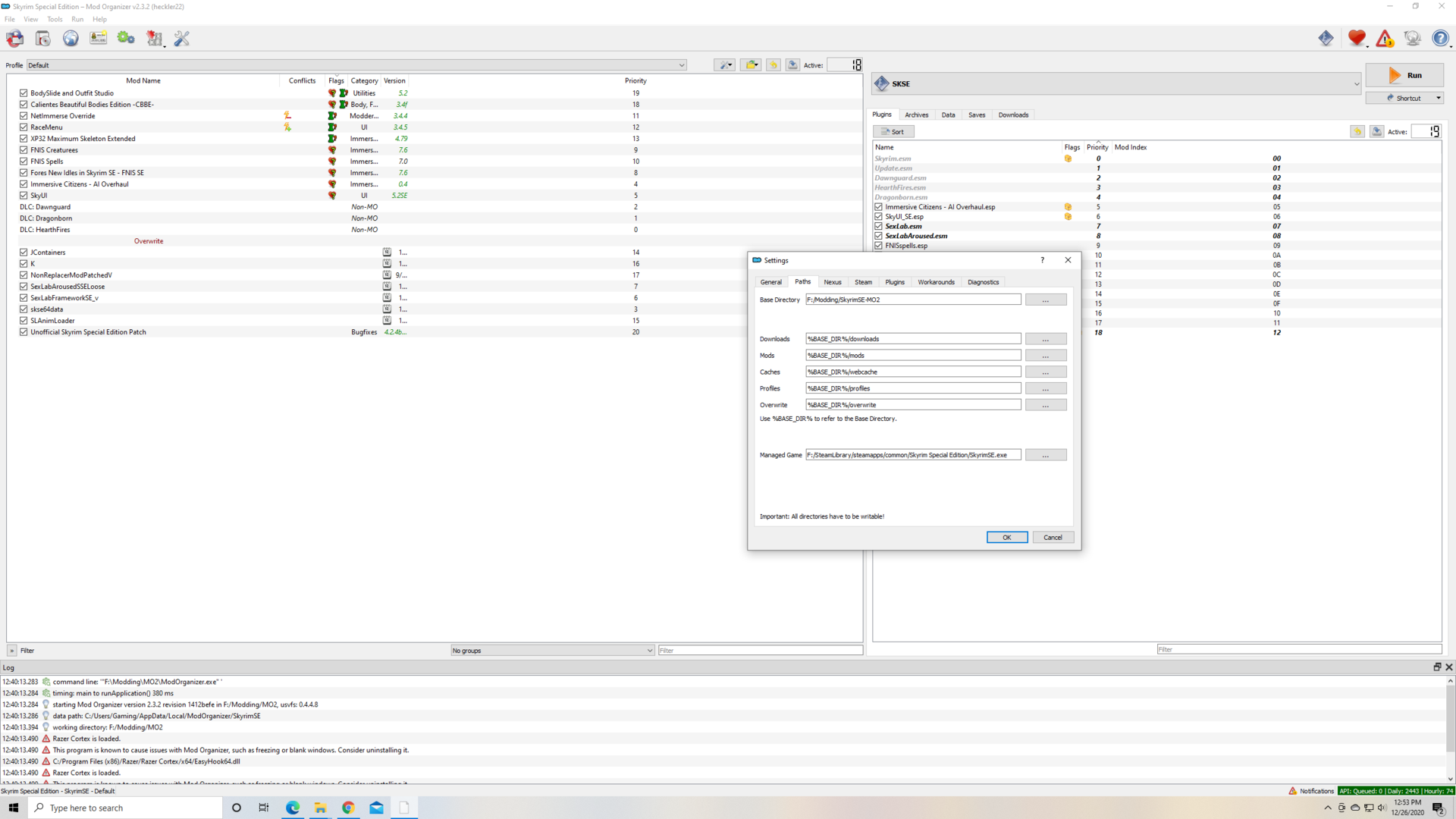Click Install Mod from archive icon

(43, 38)
